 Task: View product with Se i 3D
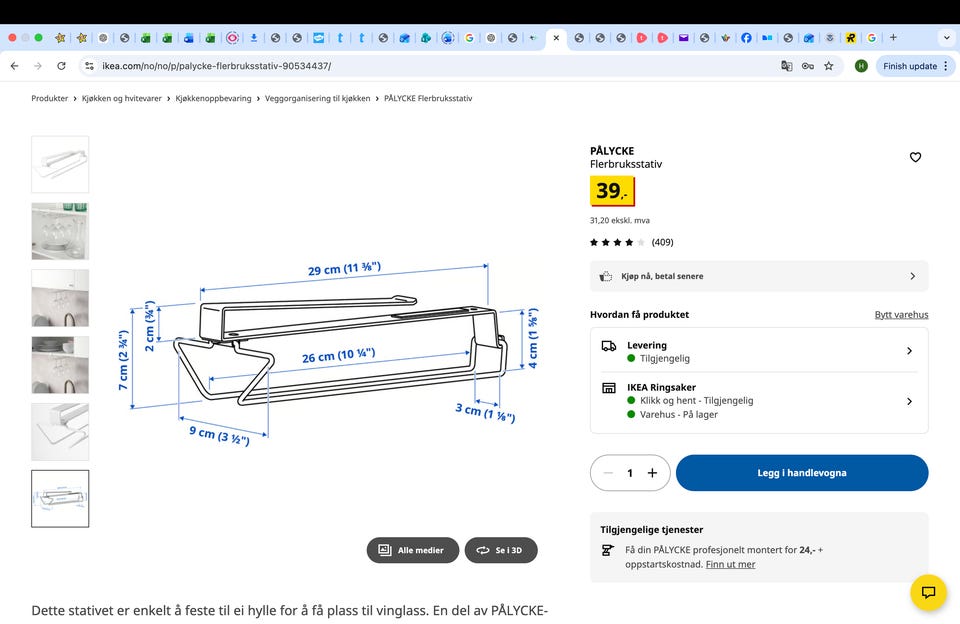[x=501, y=550]
